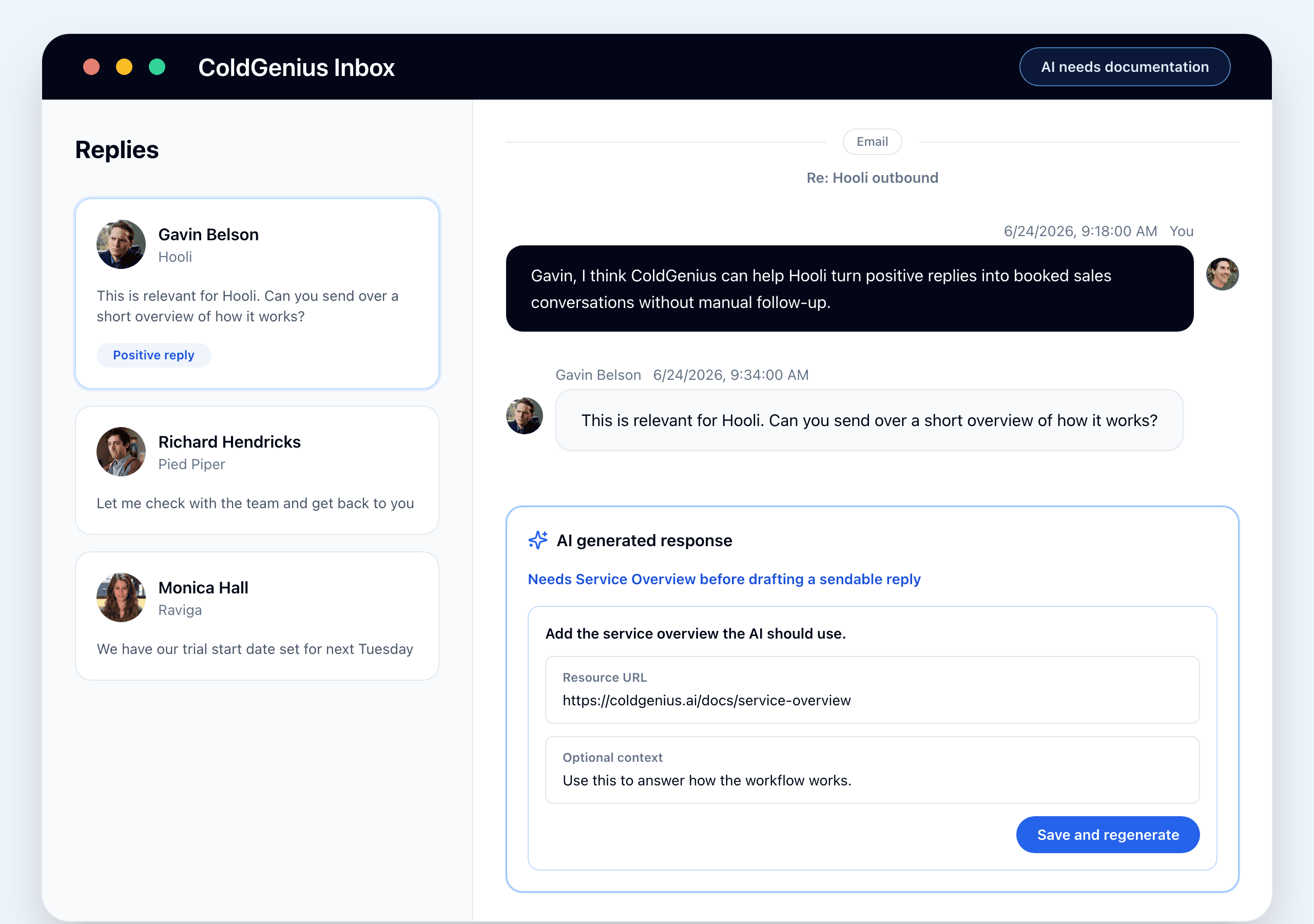This screenshot has height=924, width=1314.
Task: Click your sender avatar beside the dark message
Action: [x=1223, y=274]
